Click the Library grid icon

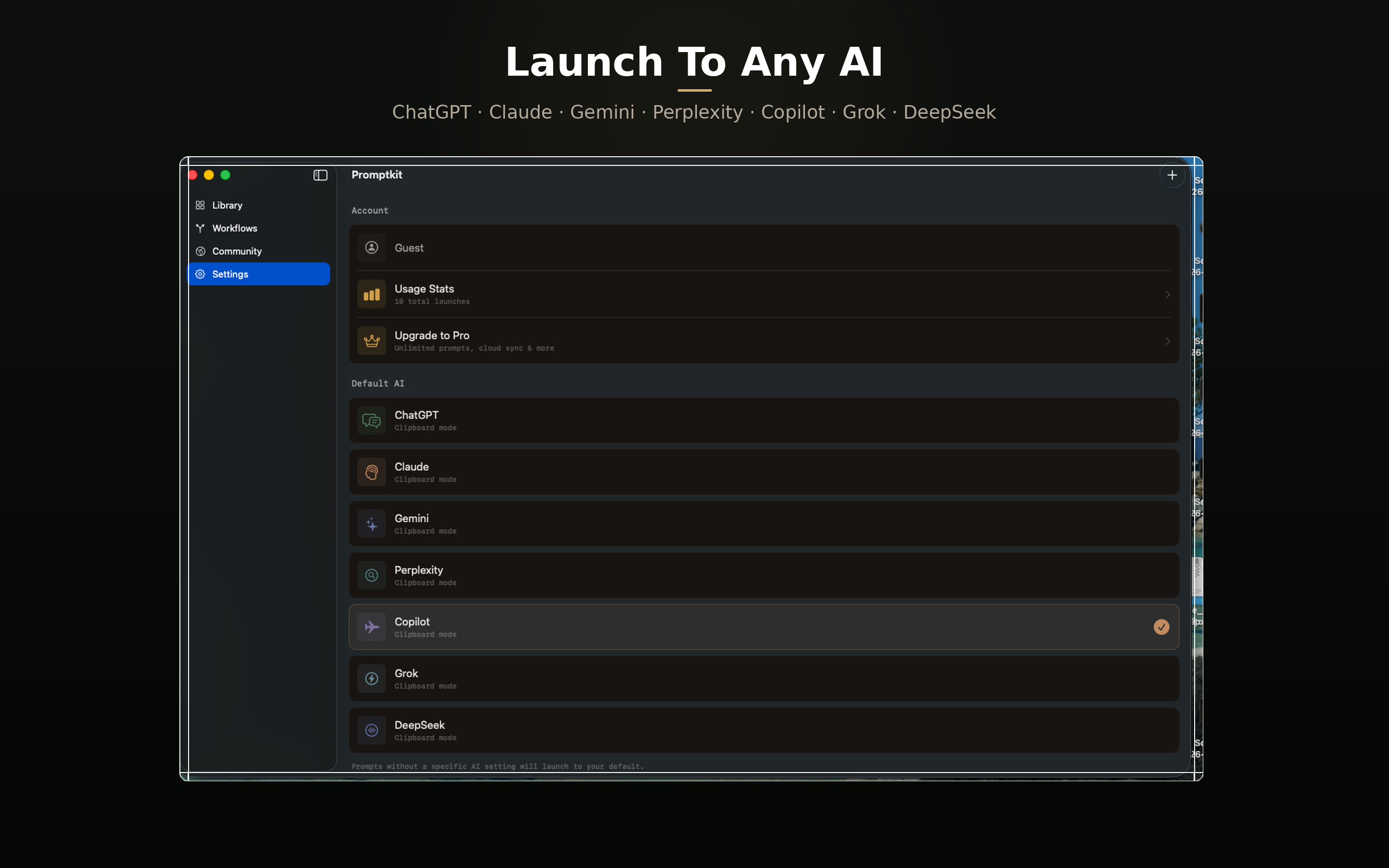click(200, 205)
